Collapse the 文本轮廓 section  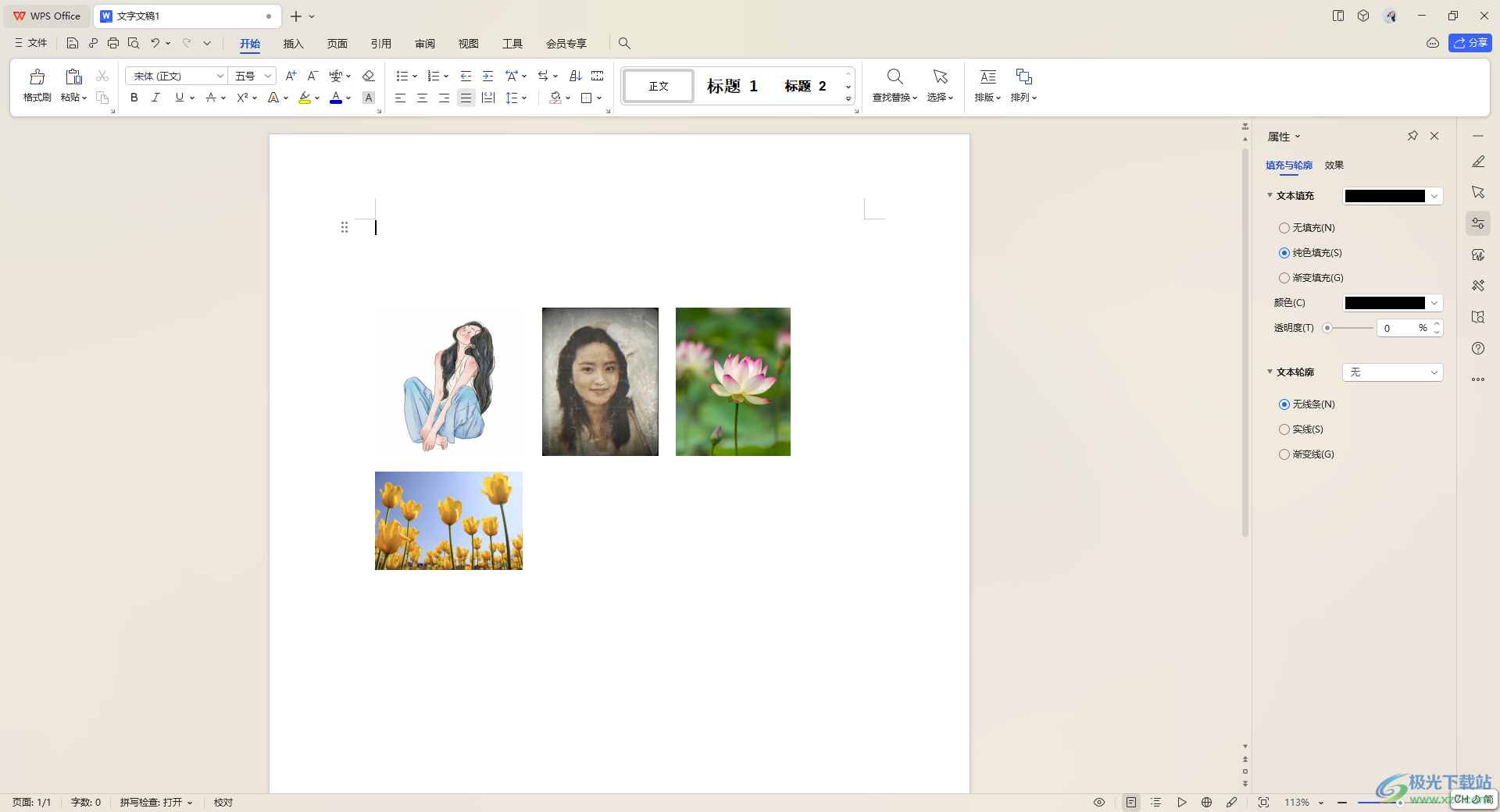coord(1270,372)
